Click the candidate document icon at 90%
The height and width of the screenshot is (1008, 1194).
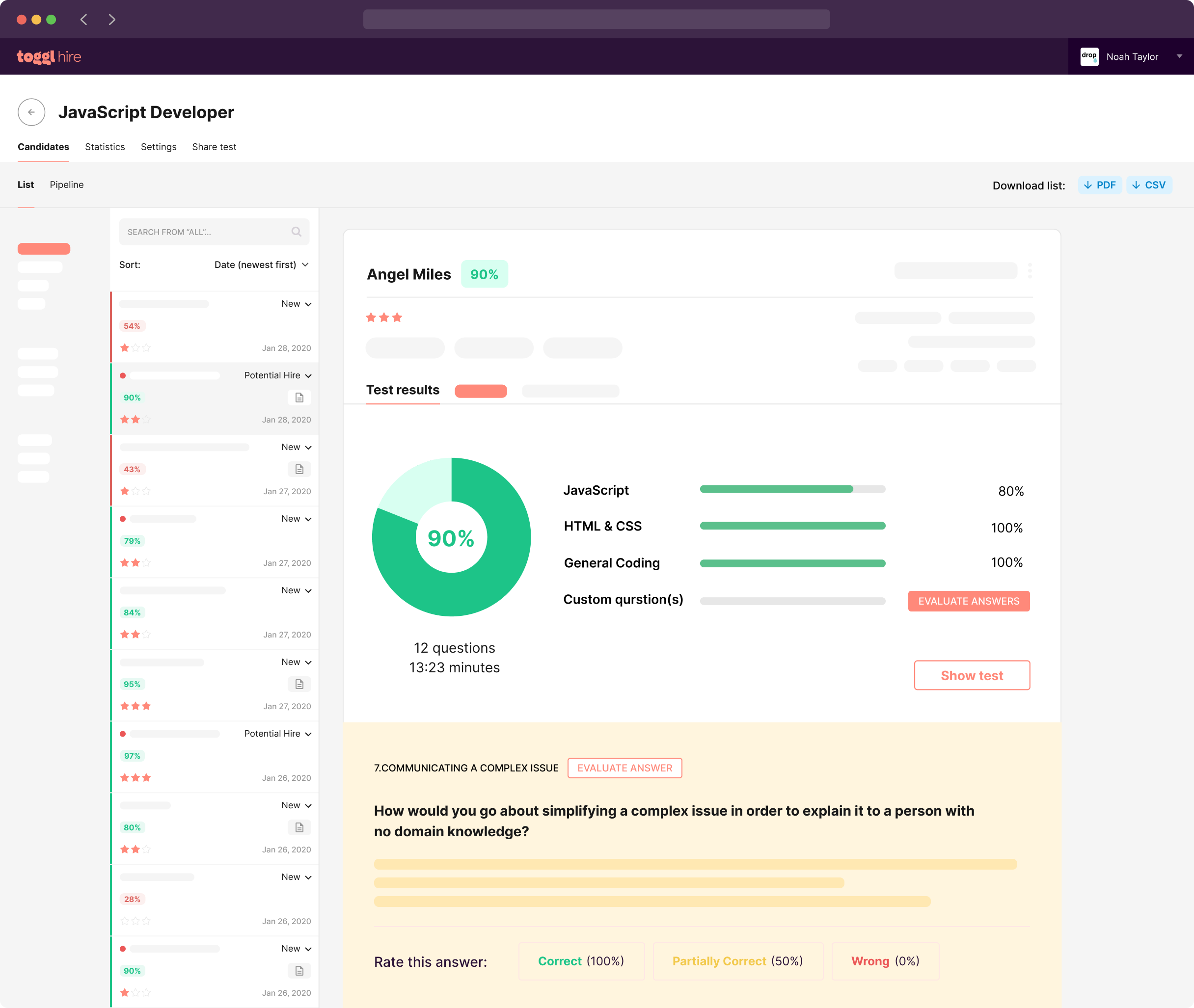[300, 396]
